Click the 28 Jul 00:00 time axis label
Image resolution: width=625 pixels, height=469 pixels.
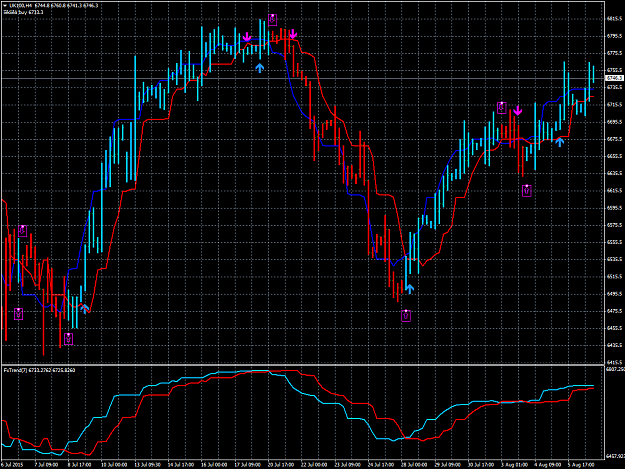[x=414, y=465]
